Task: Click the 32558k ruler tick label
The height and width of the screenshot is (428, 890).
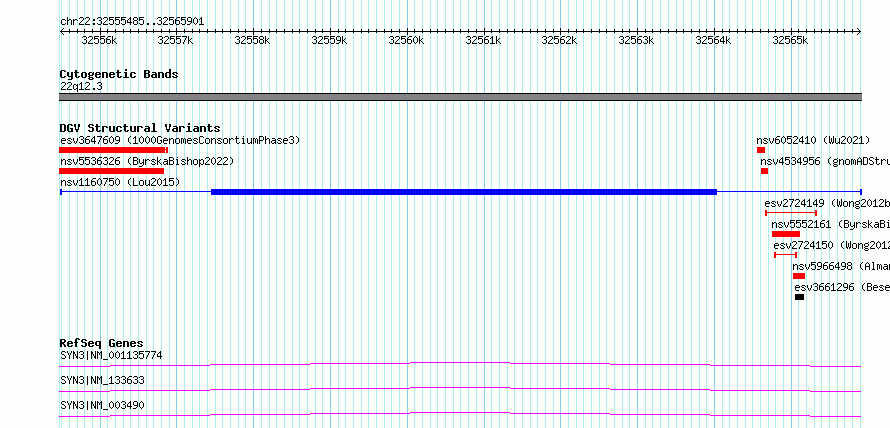Action: pos(252,40)
